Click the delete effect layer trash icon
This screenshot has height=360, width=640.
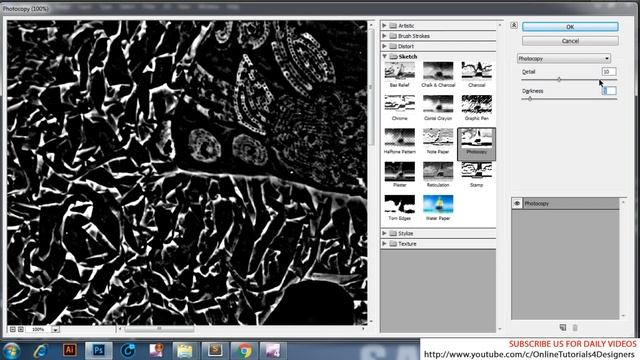575,327
